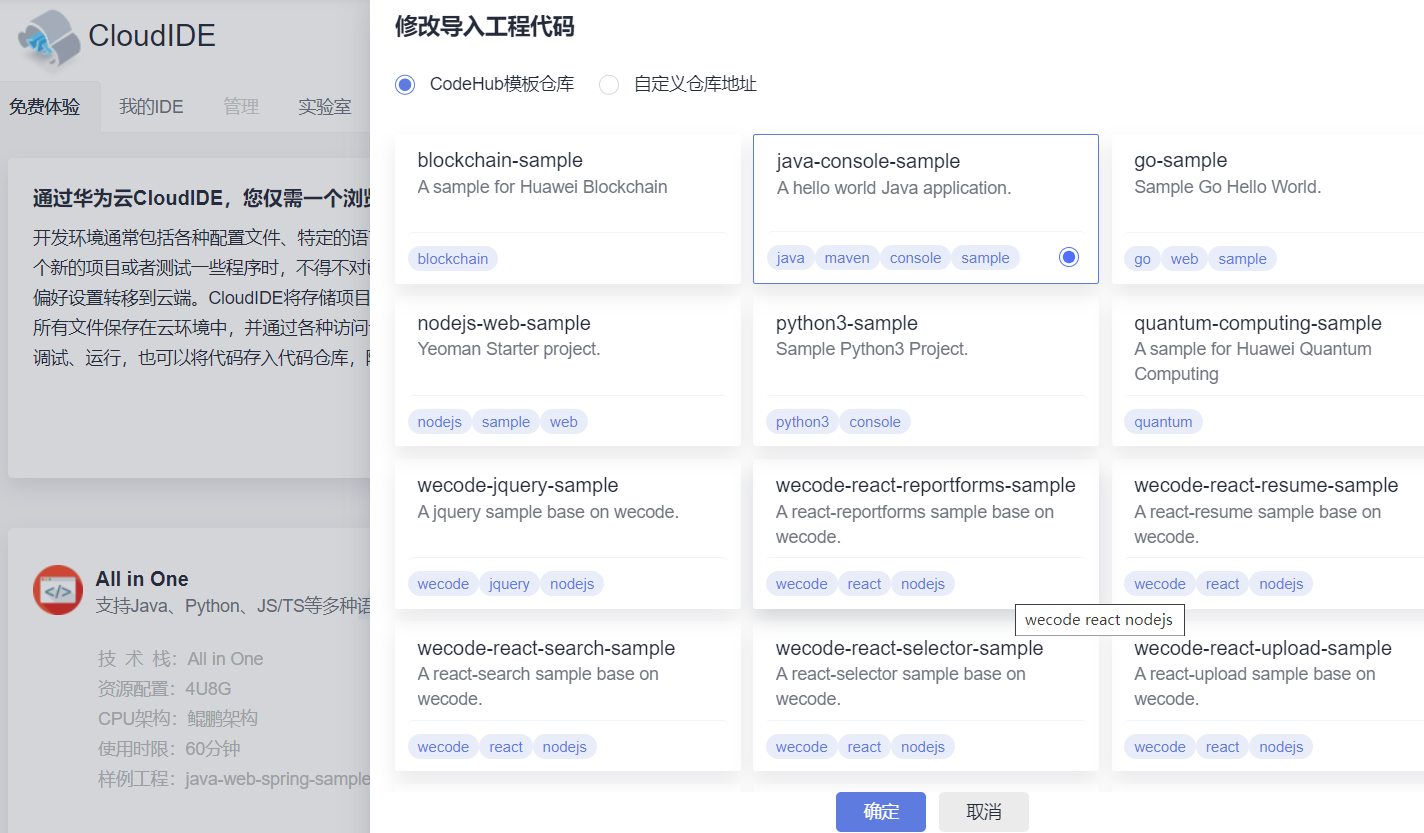Pick the nodejs-web-sample template card
Image resolution: width=1424 pixels, height=833 pixels.
(568, 372)
